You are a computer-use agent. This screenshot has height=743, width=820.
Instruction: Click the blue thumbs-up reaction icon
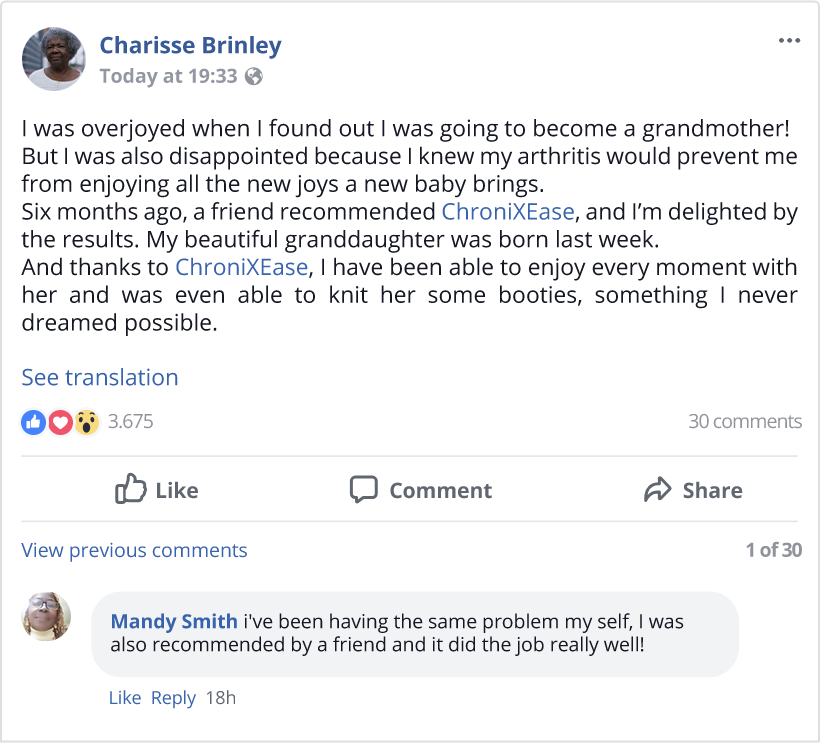[33, 422]
